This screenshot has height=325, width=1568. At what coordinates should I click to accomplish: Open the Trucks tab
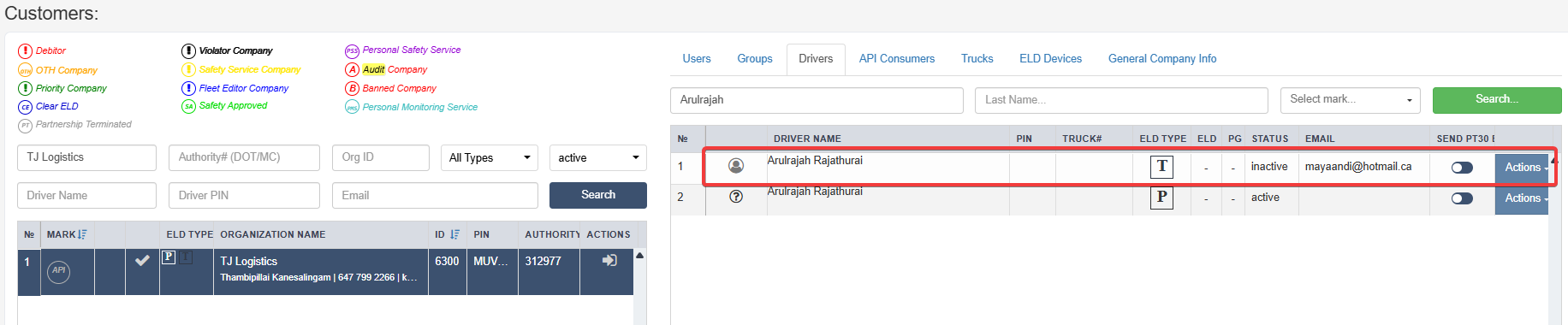[977, 59]
